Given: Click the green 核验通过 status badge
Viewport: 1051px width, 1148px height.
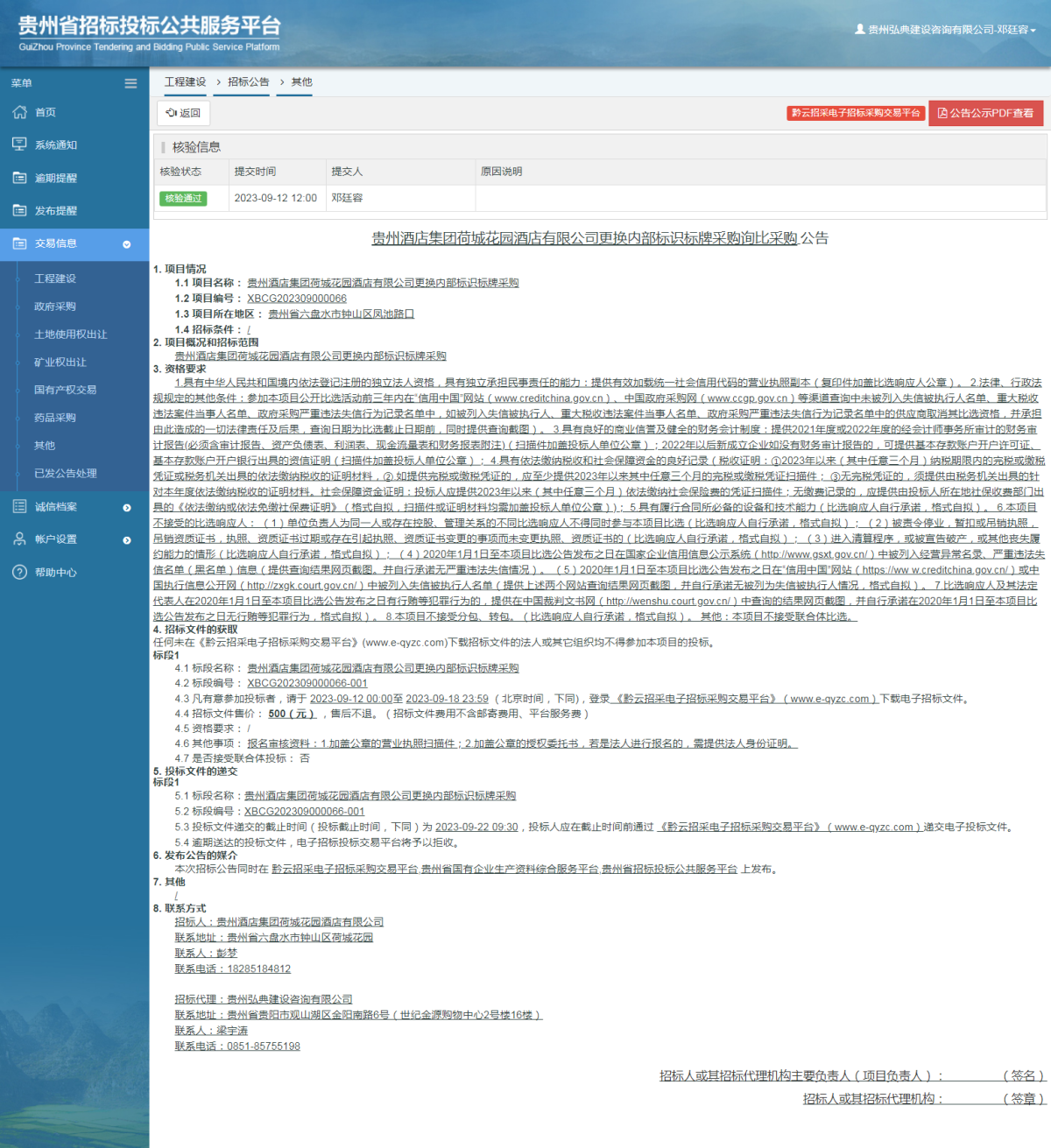Looking at the screenshot, I should (x=183, y=199).
